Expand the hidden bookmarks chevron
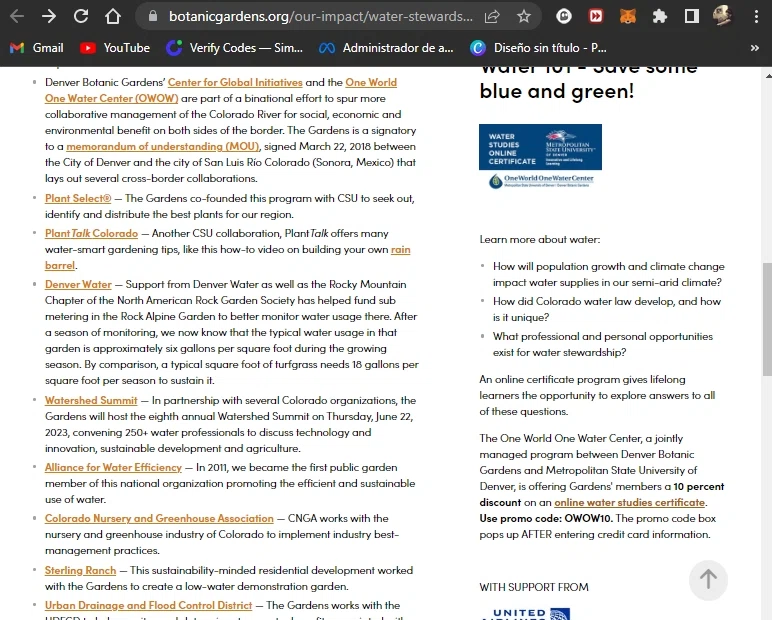Screen dimensions: 772x620 click(754, 48)
